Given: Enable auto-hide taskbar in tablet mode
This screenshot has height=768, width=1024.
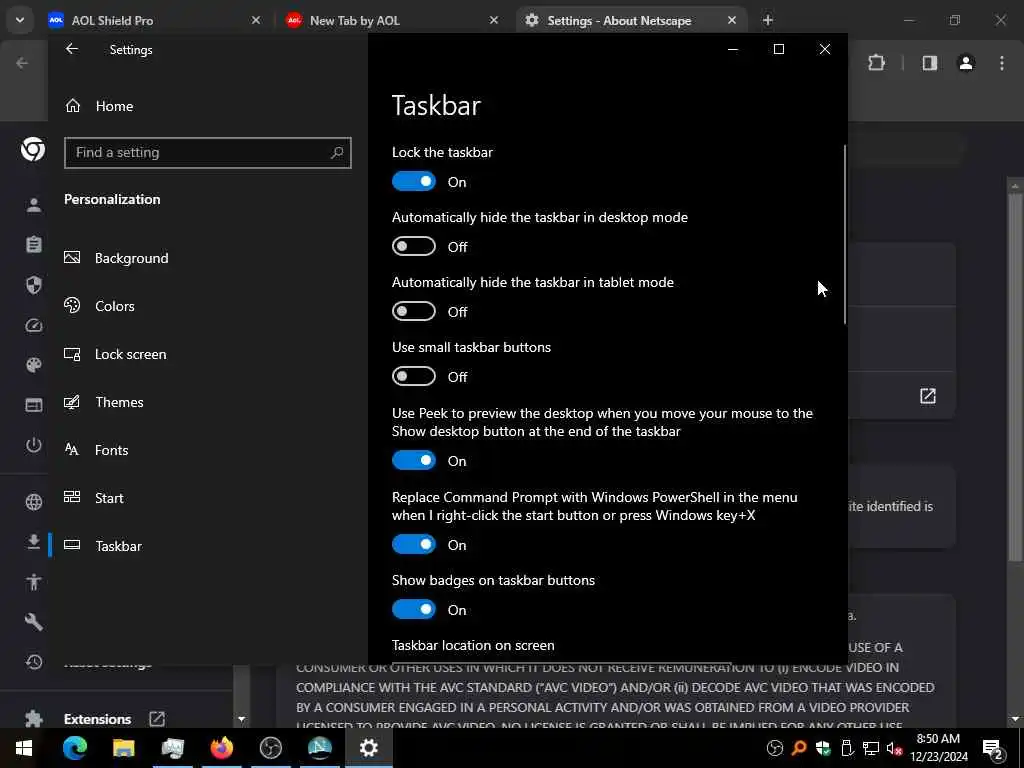Looking at the screenshot, I should click(x=413, y=312).
